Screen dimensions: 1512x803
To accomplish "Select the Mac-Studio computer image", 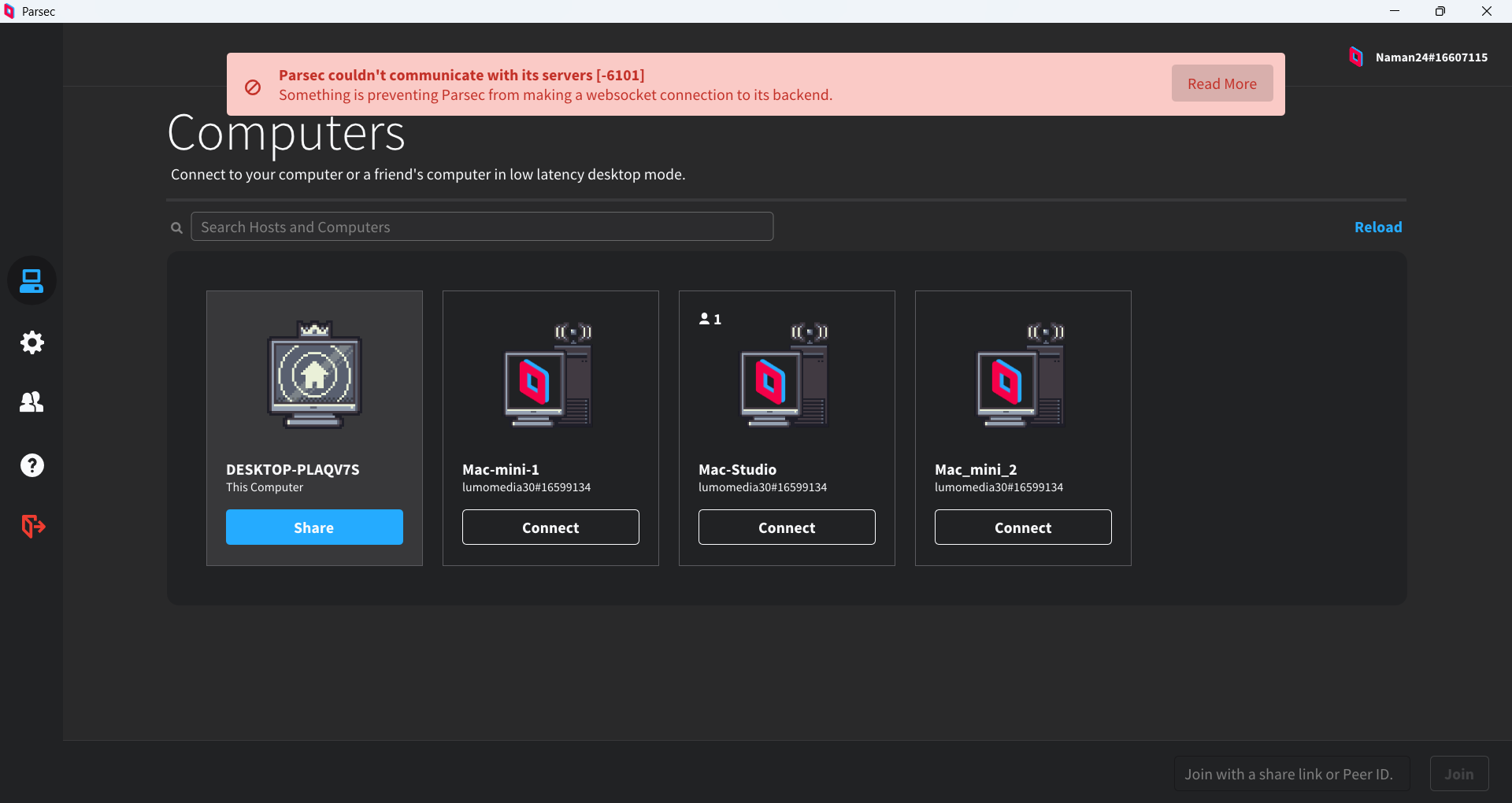I will tap(785, 375).
